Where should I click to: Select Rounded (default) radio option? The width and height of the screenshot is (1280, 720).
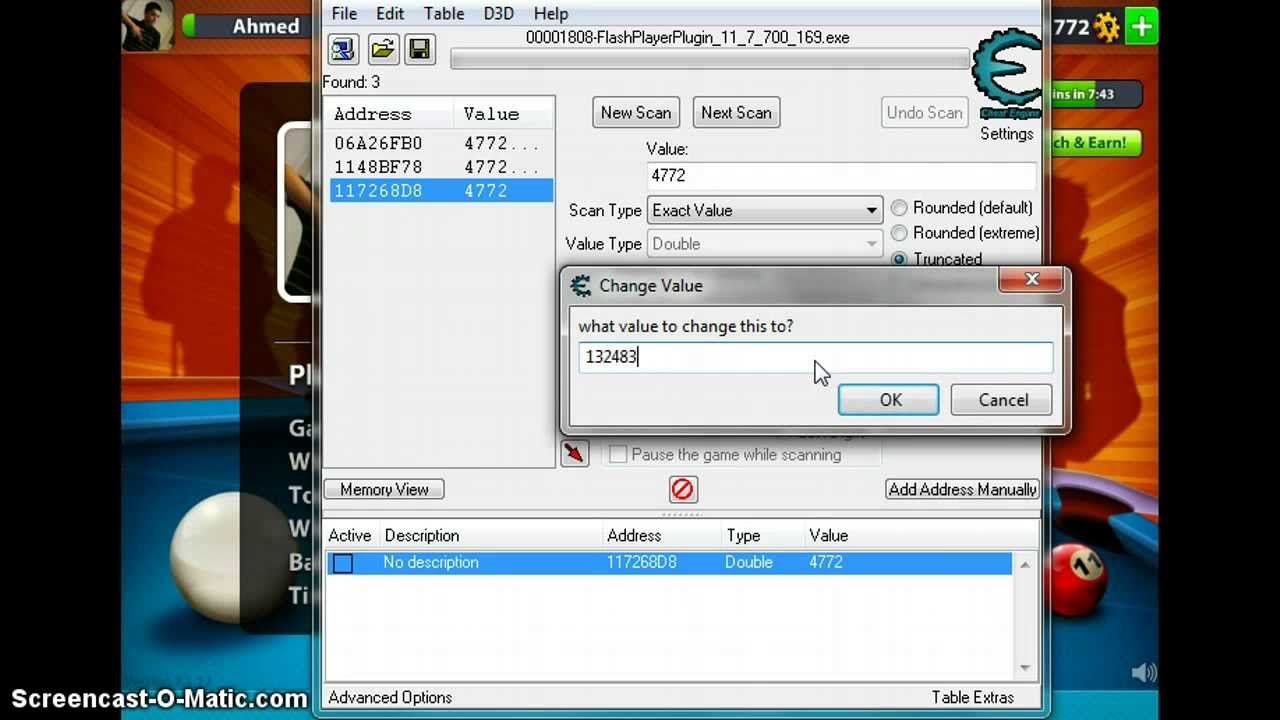899,208
